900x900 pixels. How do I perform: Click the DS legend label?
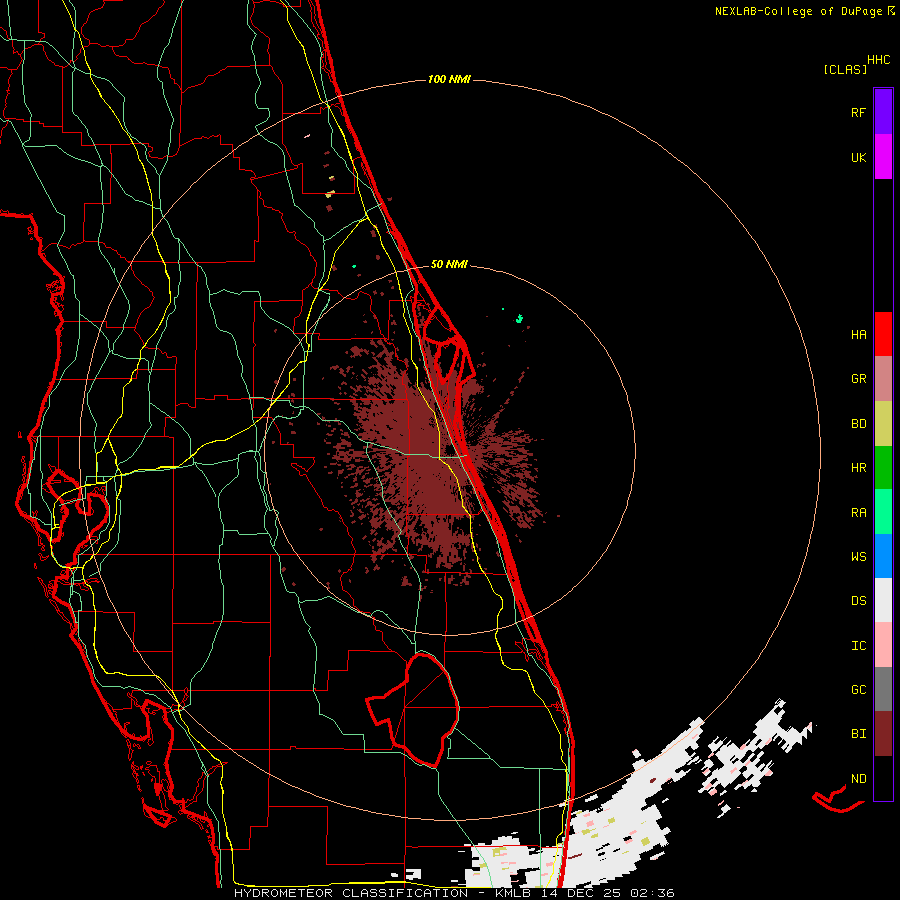coord(858,601)
